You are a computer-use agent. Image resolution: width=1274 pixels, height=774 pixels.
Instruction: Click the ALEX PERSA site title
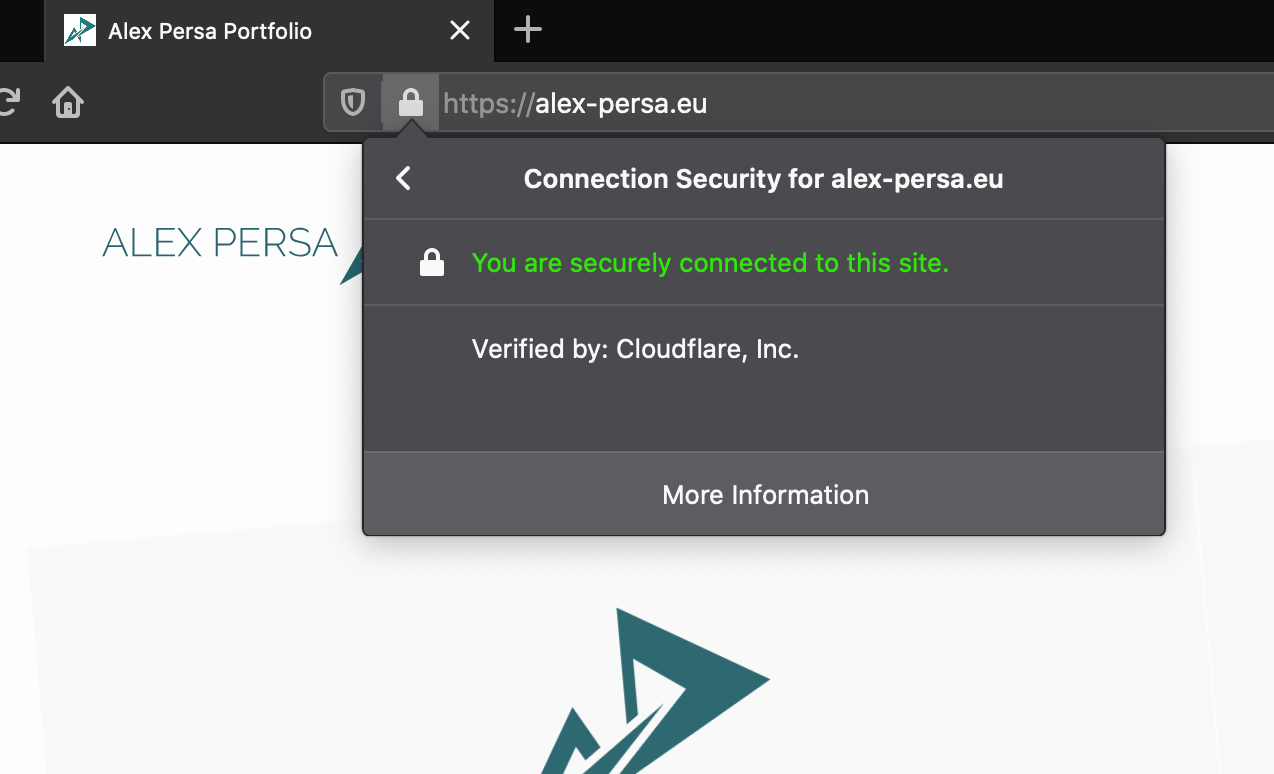point(220,243)
